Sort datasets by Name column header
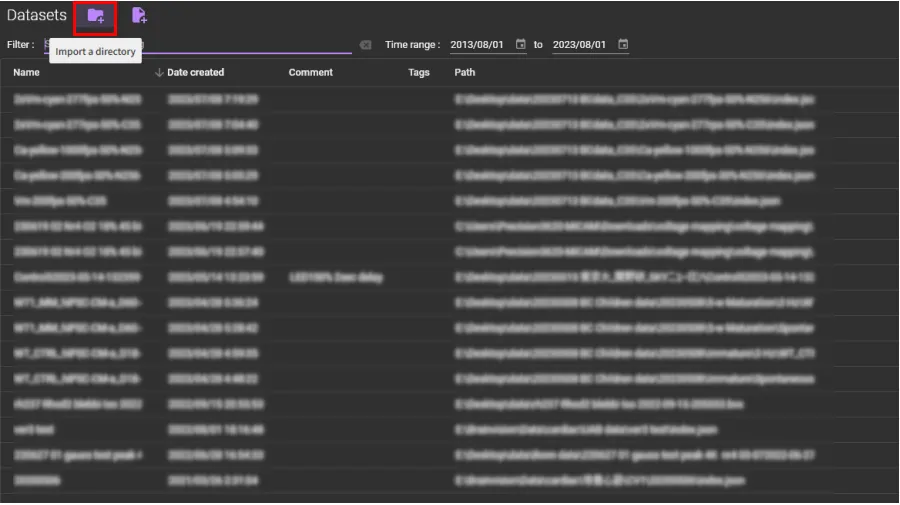The height and width of the screenshot is (505, 900). pos(27,73)
